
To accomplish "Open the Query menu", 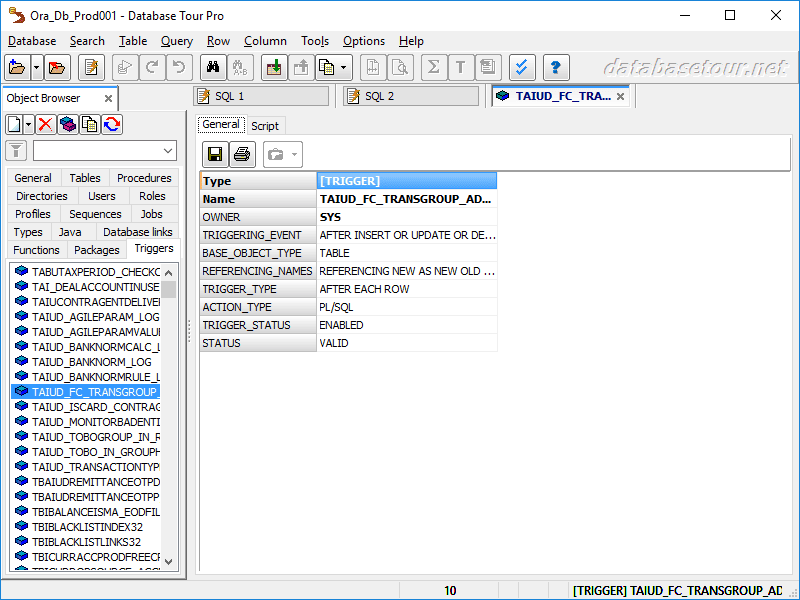I will [x=177, y=41].
